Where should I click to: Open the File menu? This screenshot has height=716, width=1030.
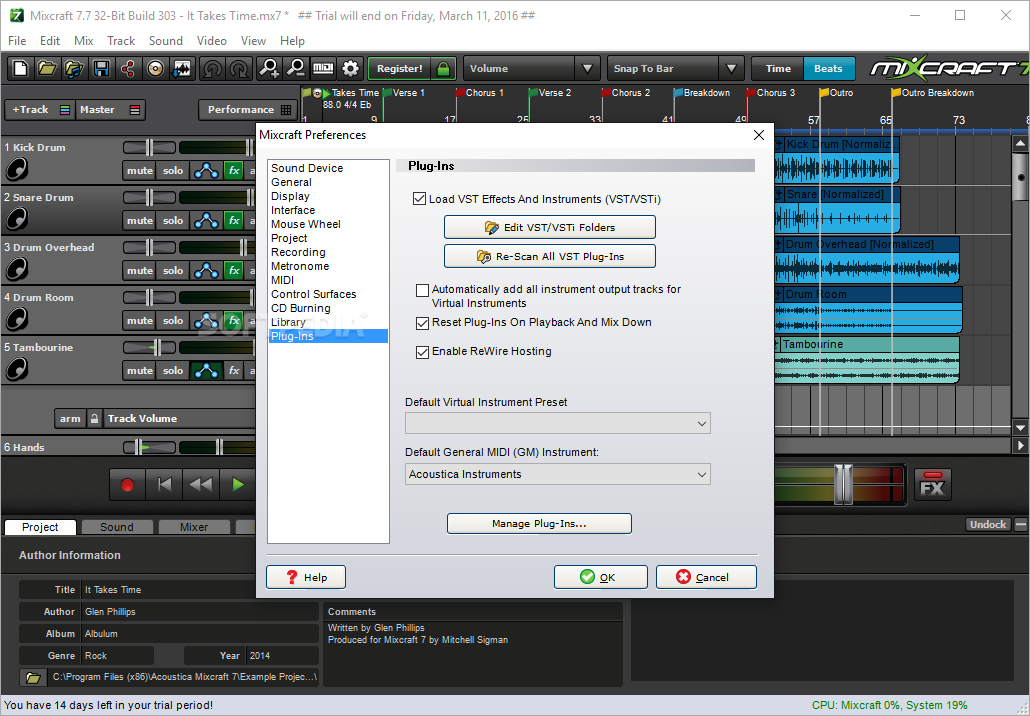[x=17, y=41]
